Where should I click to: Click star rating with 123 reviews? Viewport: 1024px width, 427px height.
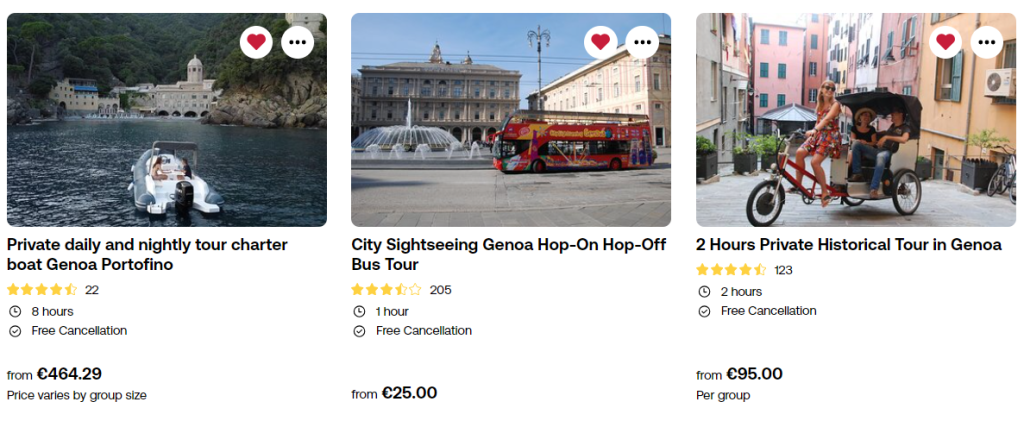pos(731,270)
